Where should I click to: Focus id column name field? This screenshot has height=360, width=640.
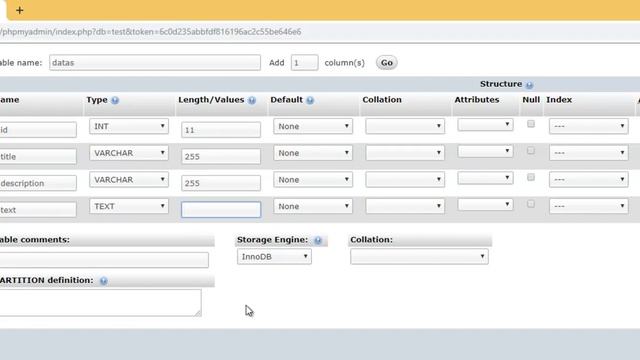click(x=38, y=130)
